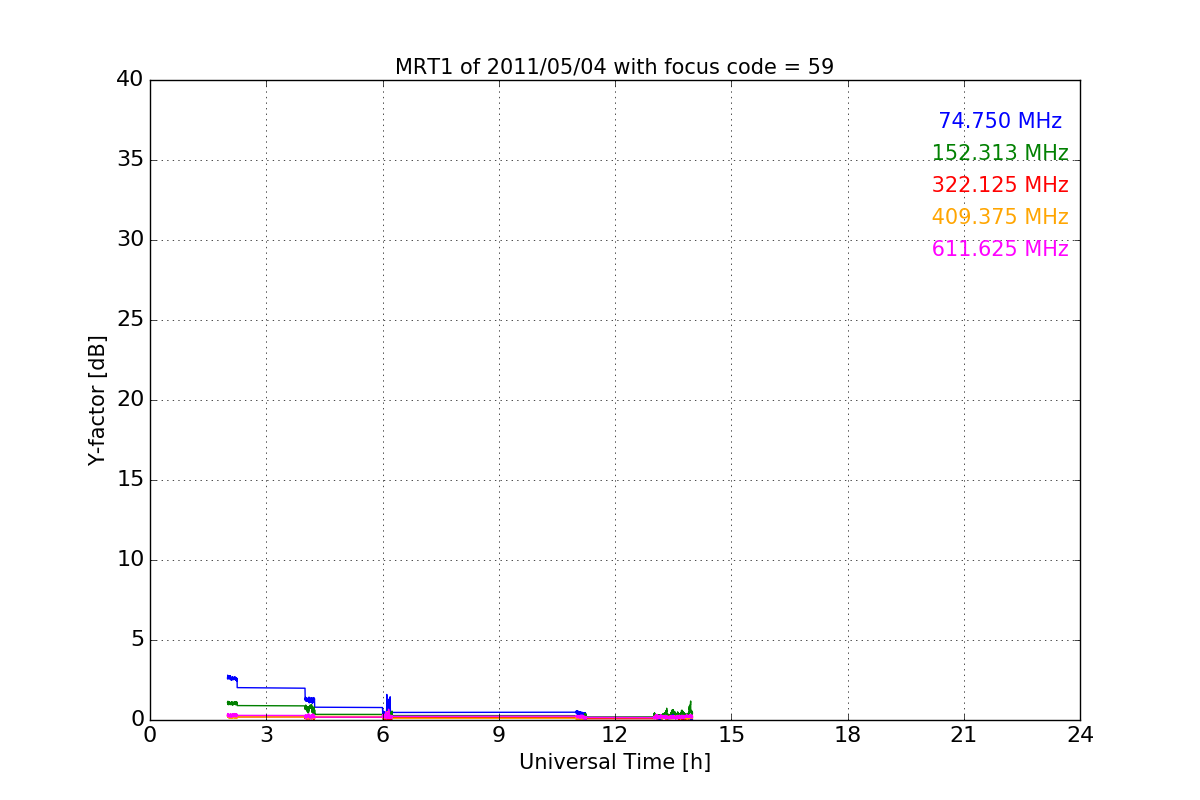The width and height of the screenshot is (1200, 800).
Task: Click the green noisy trace near 14h
Action: pos(672,712)
